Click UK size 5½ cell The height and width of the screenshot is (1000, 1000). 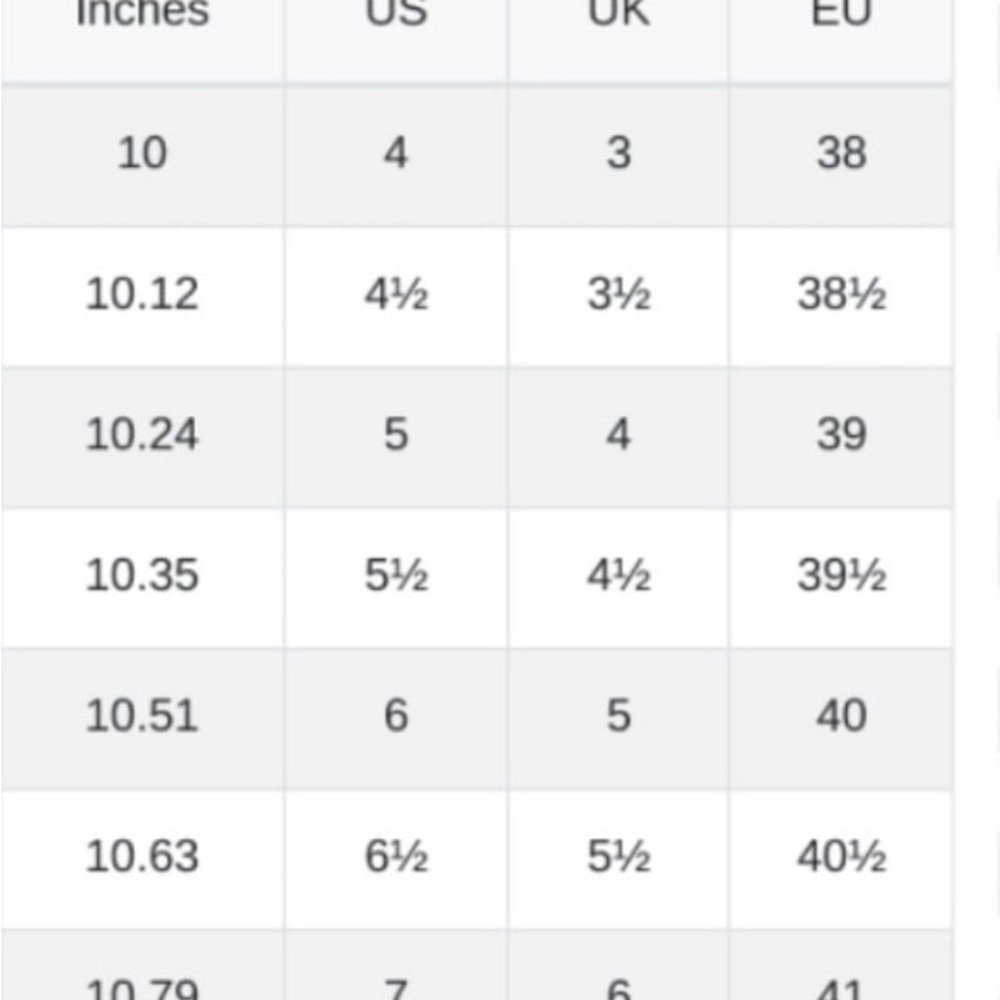click(618, 857)
